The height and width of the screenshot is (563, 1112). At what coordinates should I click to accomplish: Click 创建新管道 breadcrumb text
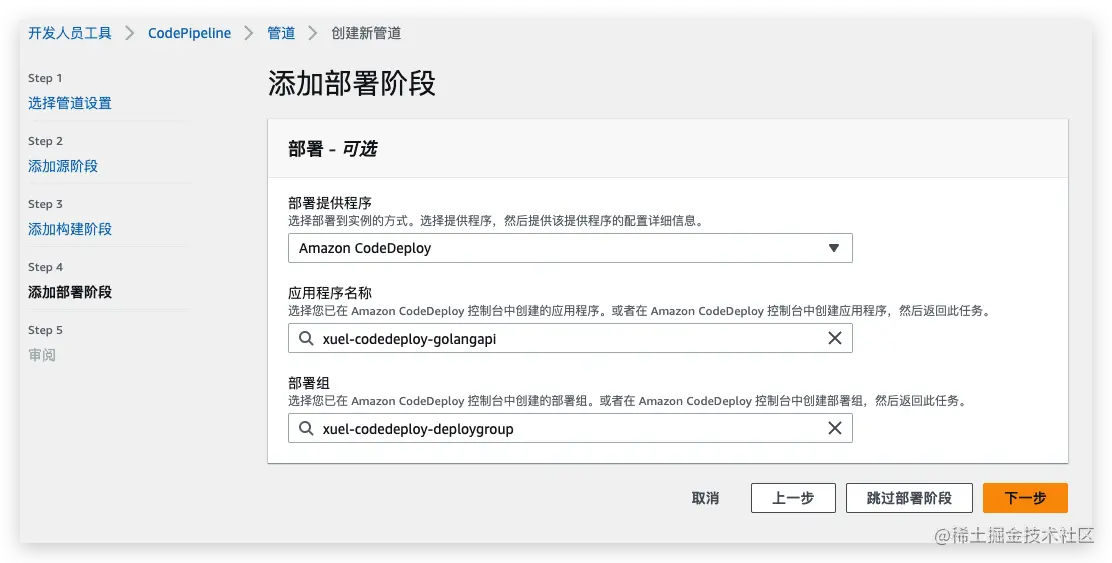click(x=366, y=33)
